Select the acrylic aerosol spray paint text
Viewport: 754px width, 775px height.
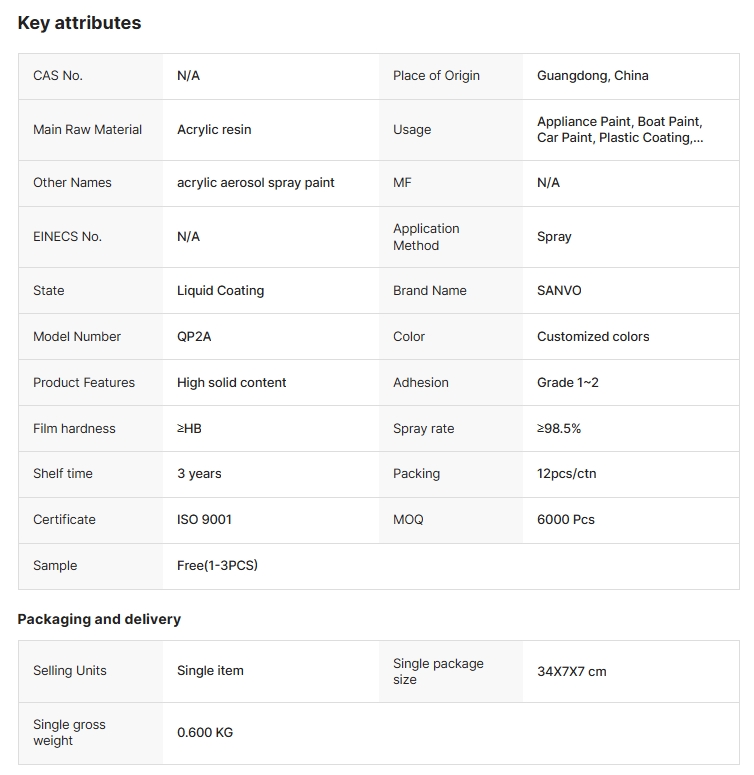[255, 183]
